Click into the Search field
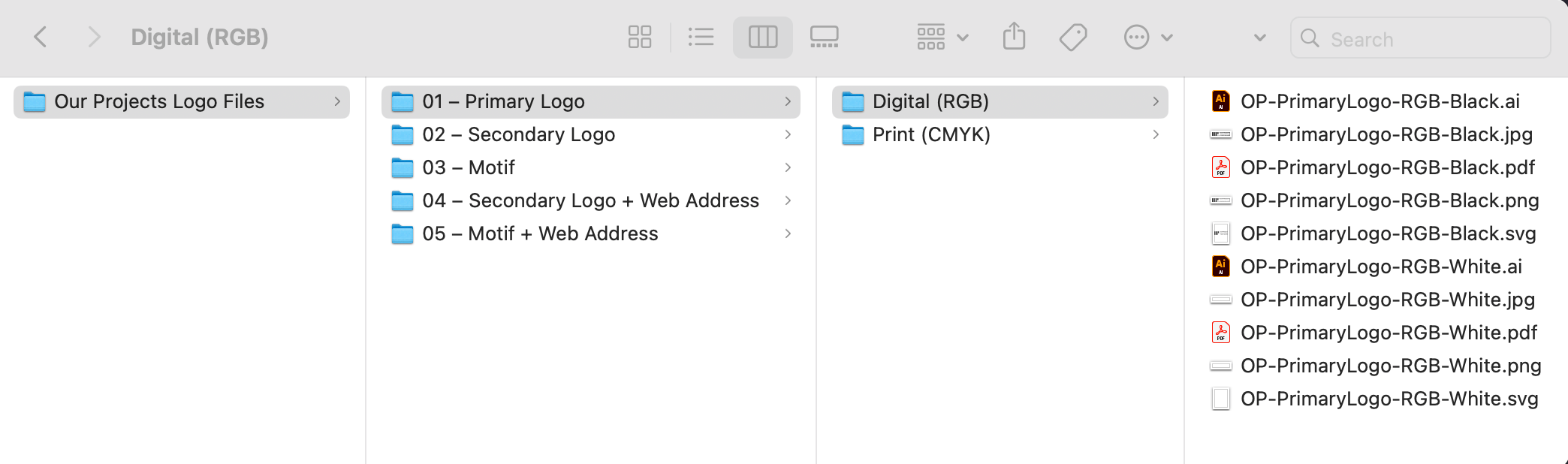The image size is (1568, 464). point(1420,38)
